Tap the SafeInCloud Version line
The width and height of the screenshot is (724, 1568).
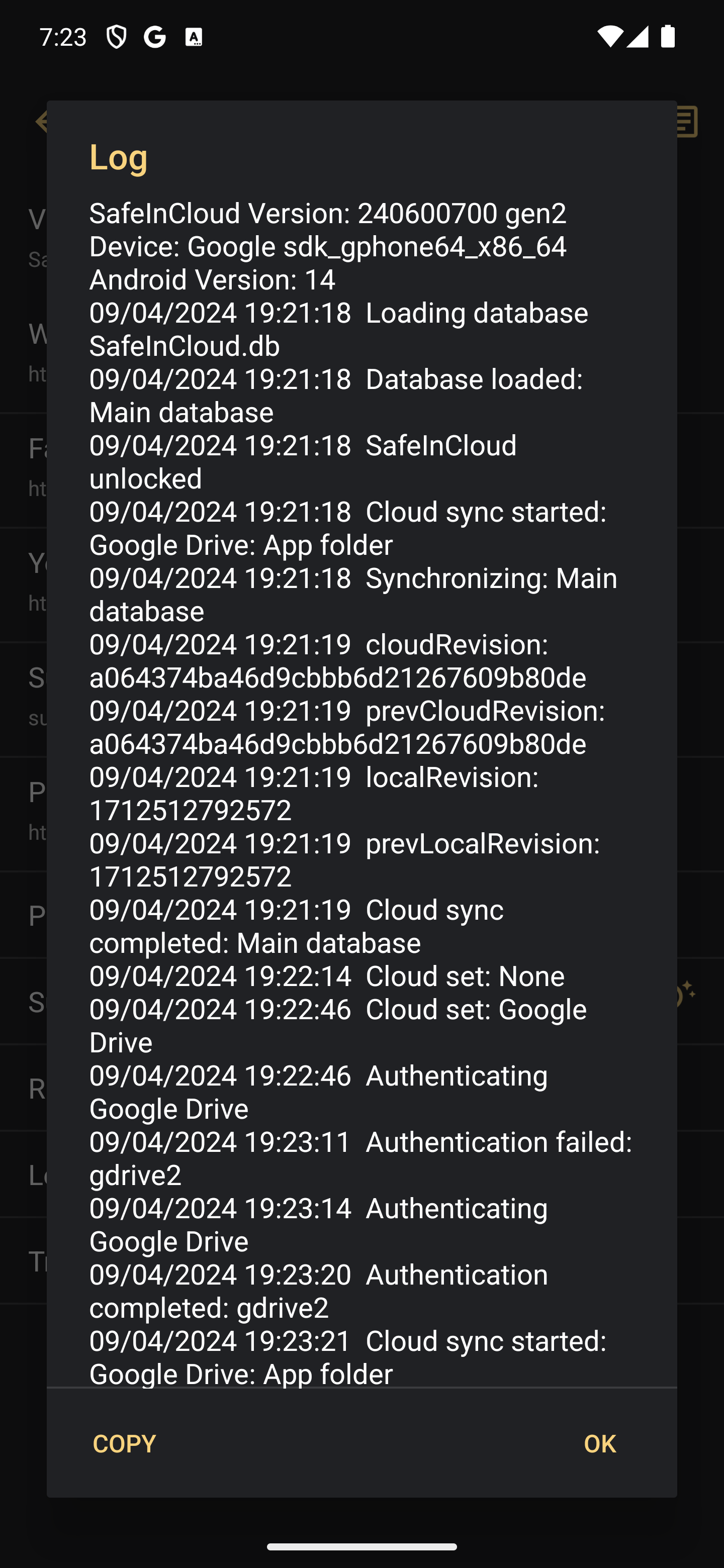[328, 213]
